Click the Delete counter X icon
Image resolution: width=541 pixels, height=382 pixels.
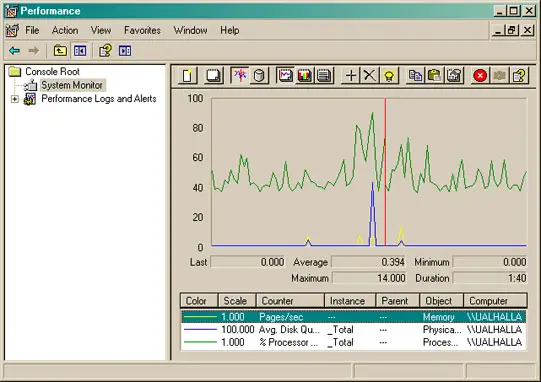[370, 75]
